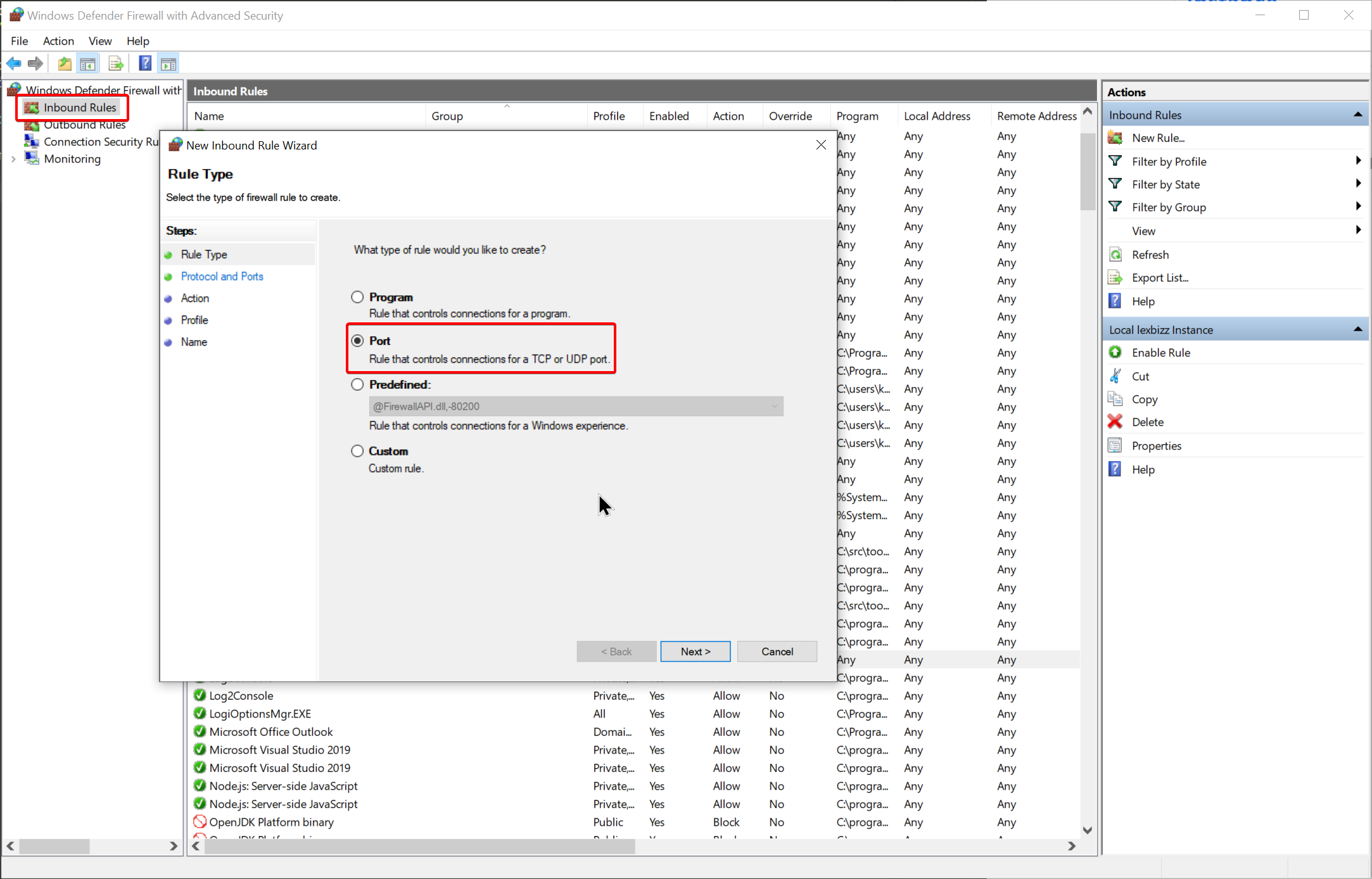Open the Action menu
The width and height of the screenshot is (1372, 879).
[x=58, y=41]
